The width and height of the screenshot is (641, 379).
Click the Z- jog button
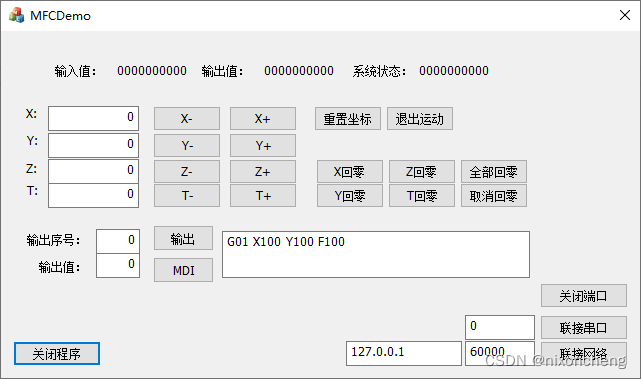coord(187,171)
